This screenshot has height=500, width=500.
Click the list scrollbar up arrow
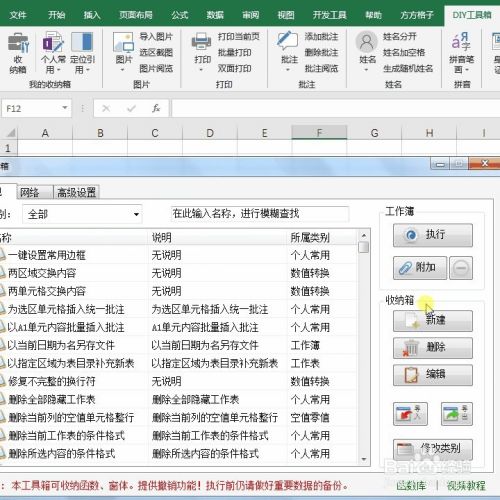point(364,235)
